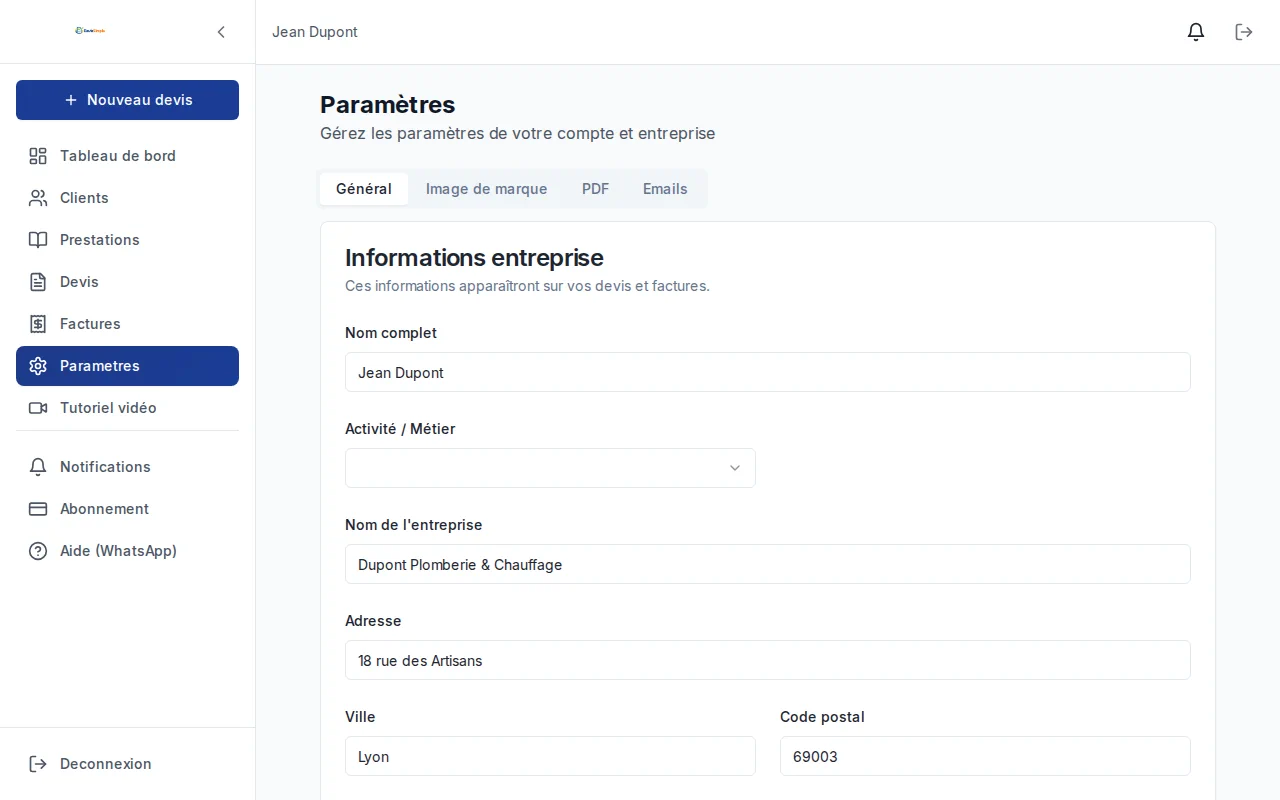Screen dimensions: 1280x800
Task: Collapse the sidebar with the chevron arrow
Action: [221, 32]
